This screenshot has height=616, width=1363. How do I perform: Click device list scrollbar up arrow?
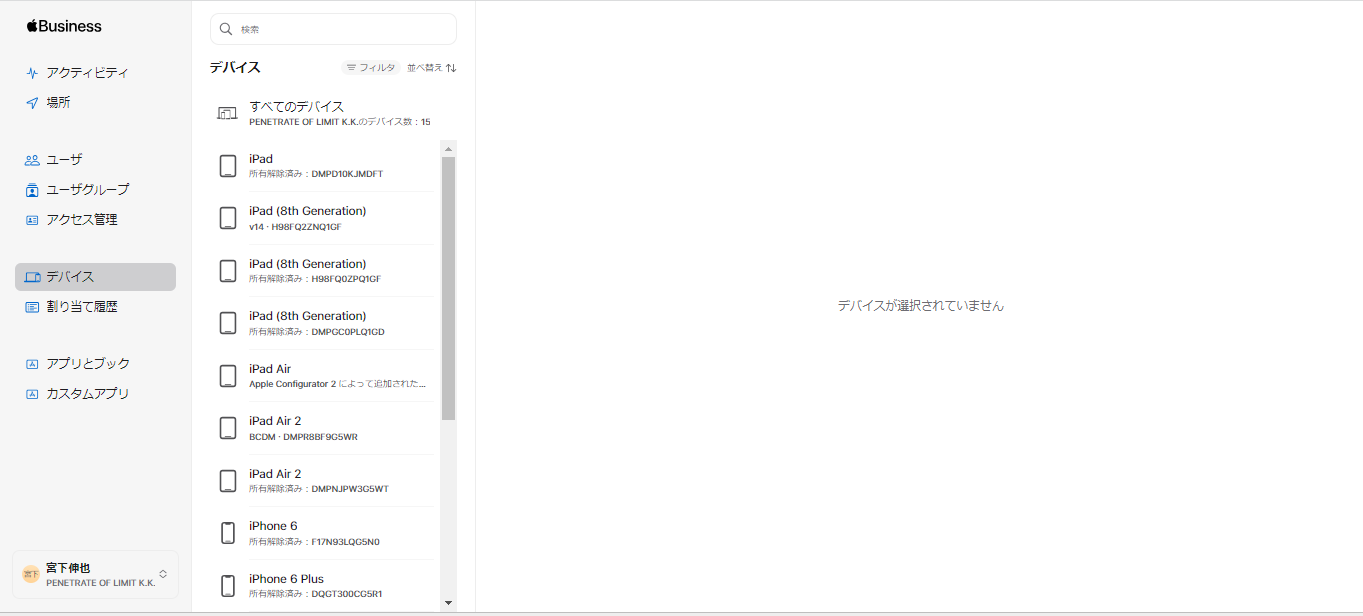448,148
